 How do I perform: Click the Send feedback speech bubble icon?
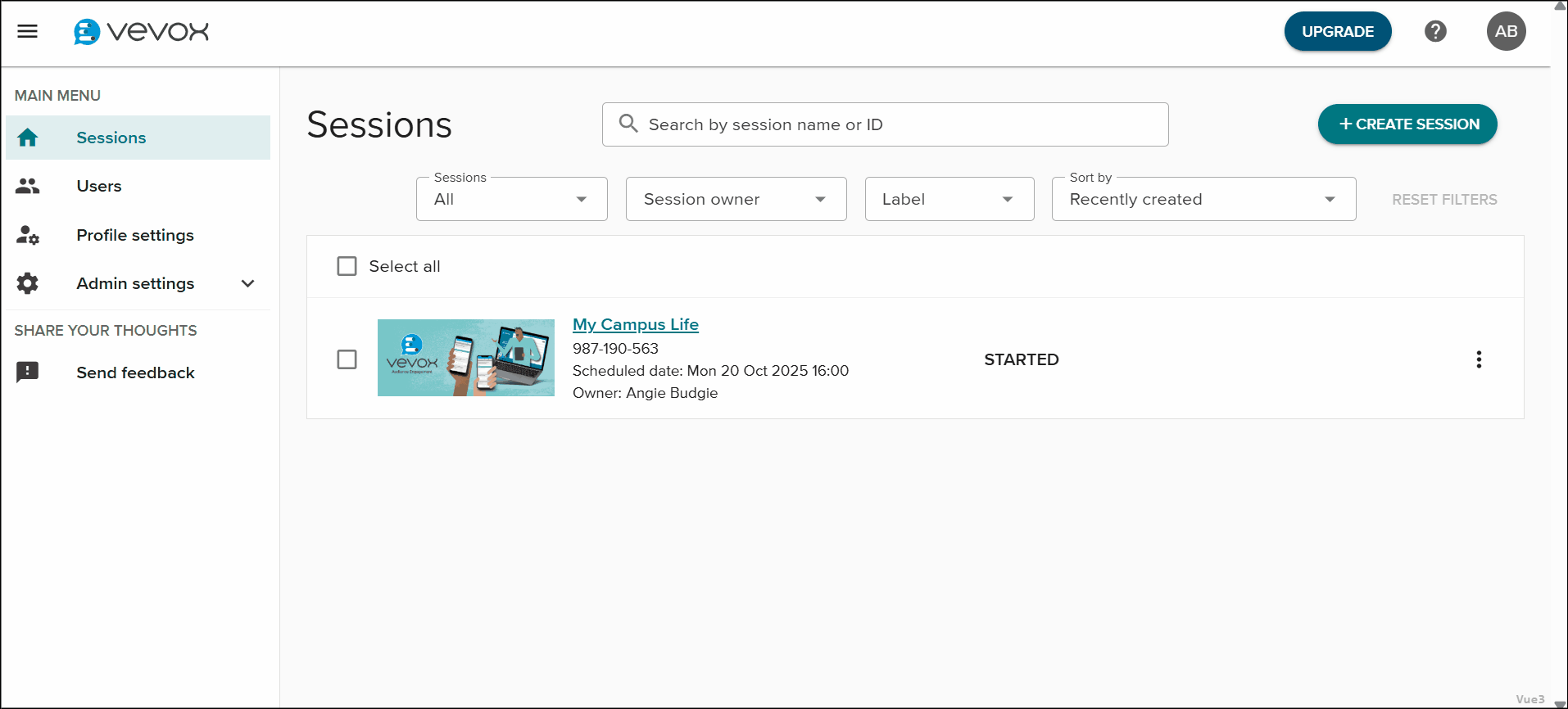pos(28,373)
